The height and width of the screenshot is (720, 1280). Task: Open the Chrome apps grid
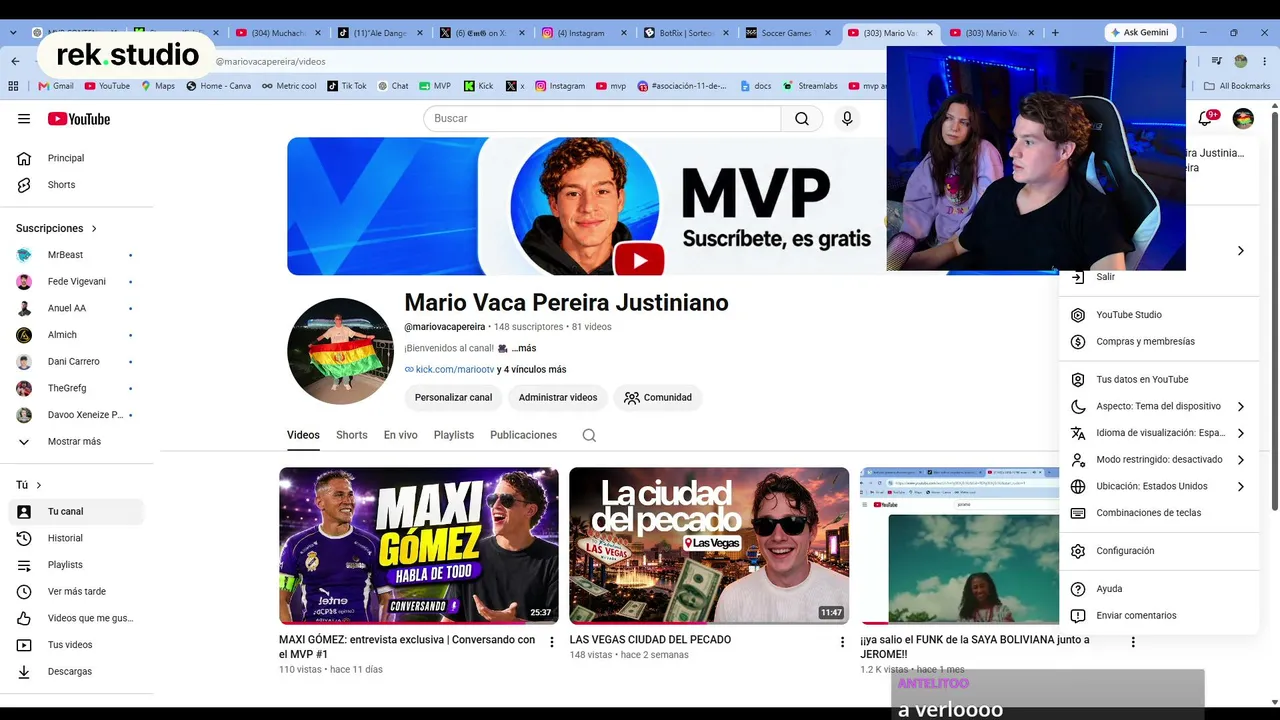14,86
